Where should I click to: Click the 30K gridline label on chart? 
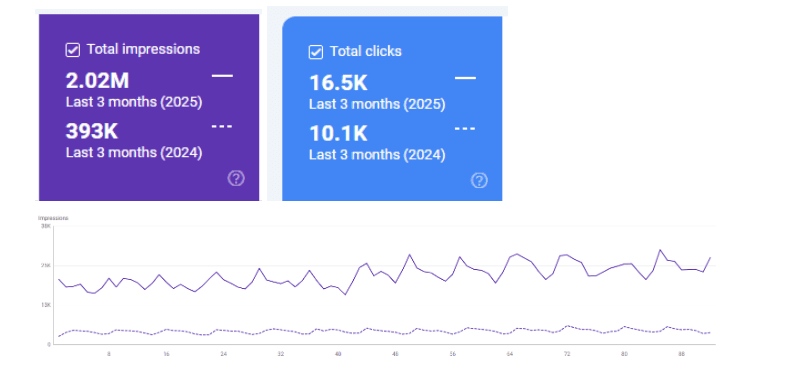(x=46, y=226)
